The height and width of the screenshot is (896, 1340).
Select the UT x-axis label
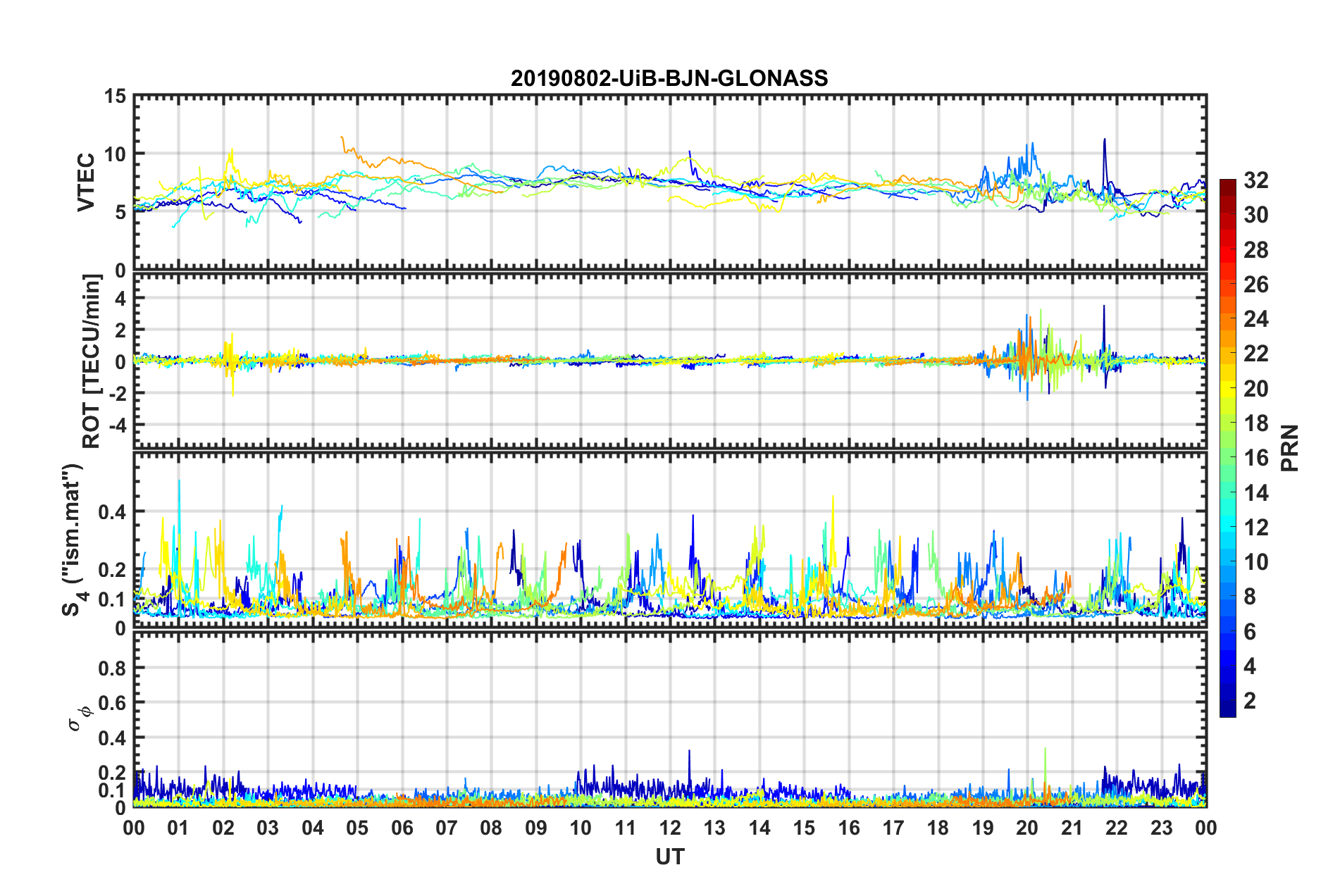[670, 857]
